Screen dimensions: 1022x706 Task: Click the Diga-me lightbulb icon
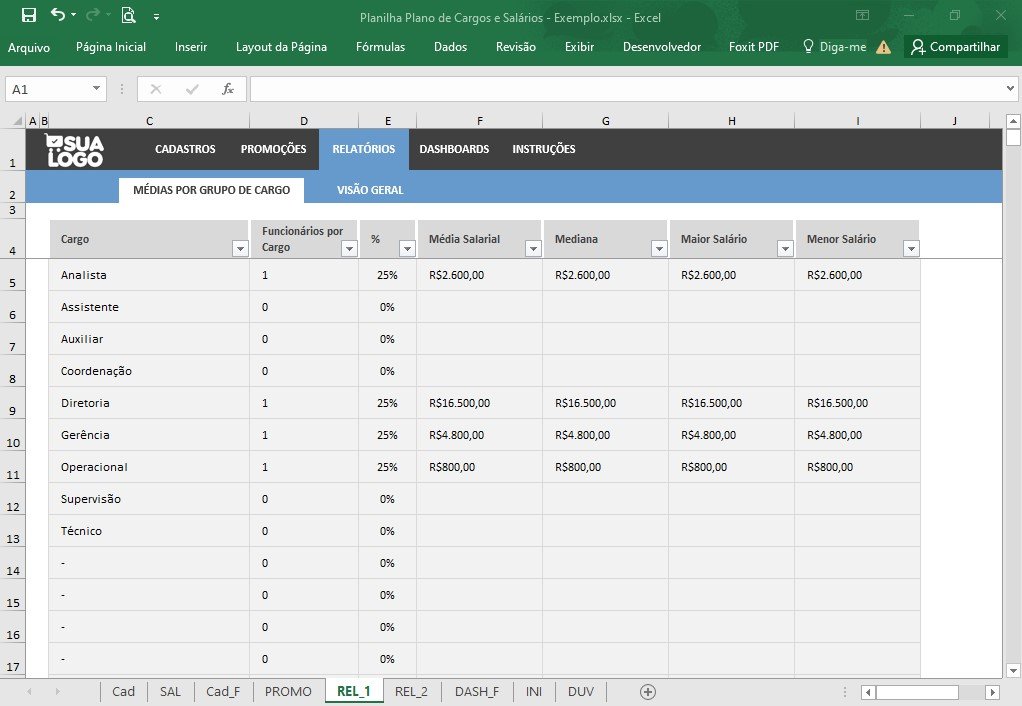click(x=808, y=46)
